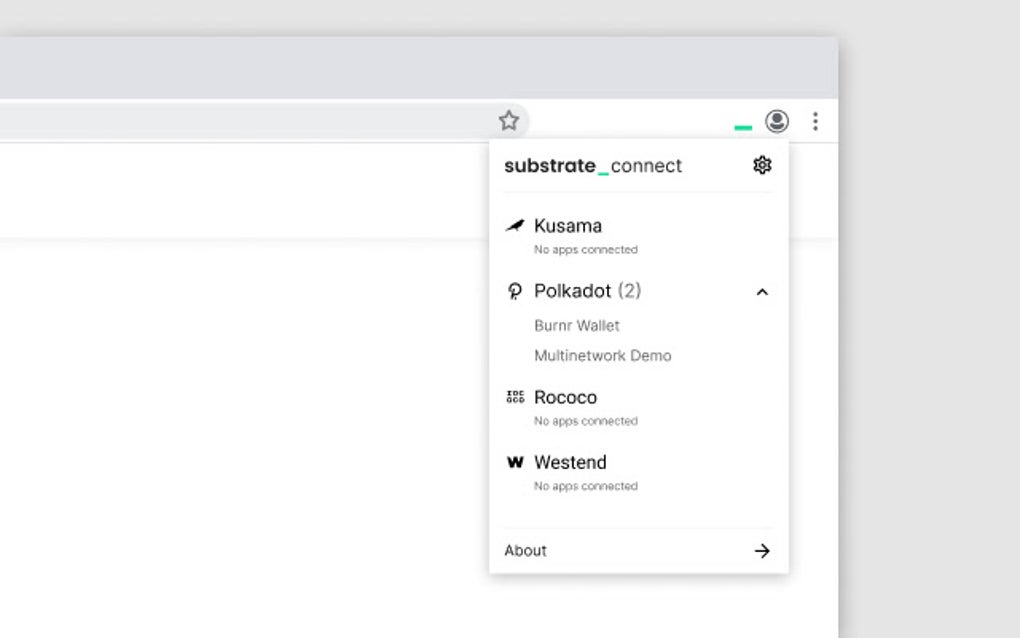Click the bookmark star in the address bar
Viewport: 1020px width, 638px height.
pyautogui.click(x=509, y=119)
